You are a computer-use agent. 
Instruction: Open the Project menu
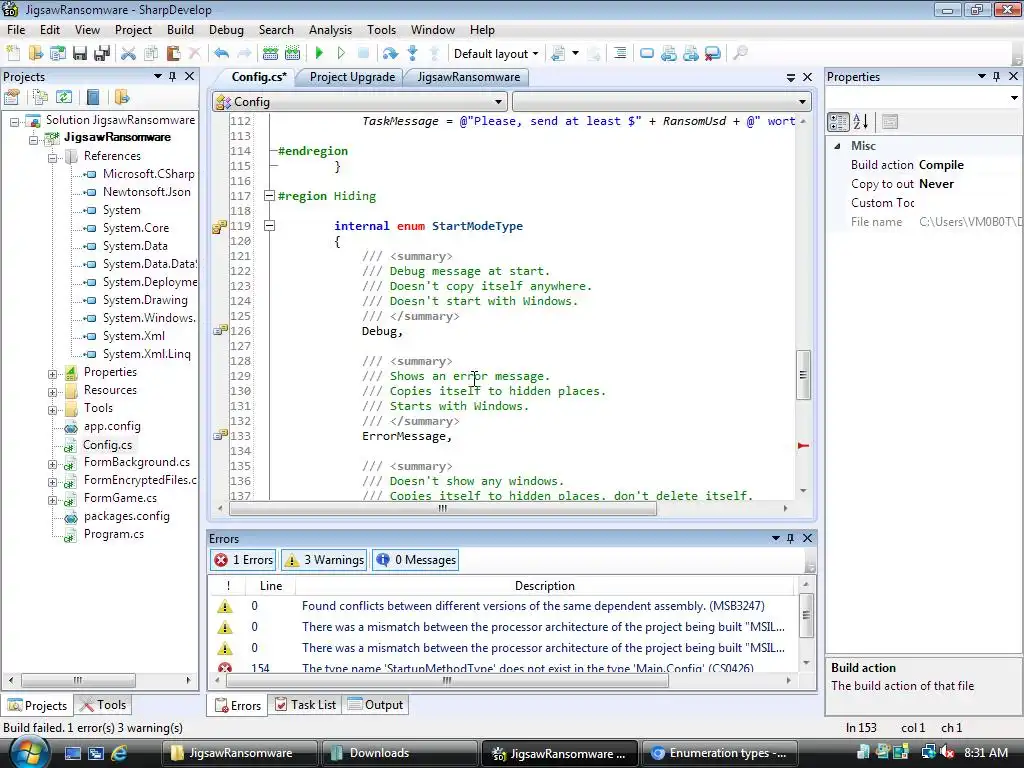point(133,30)
